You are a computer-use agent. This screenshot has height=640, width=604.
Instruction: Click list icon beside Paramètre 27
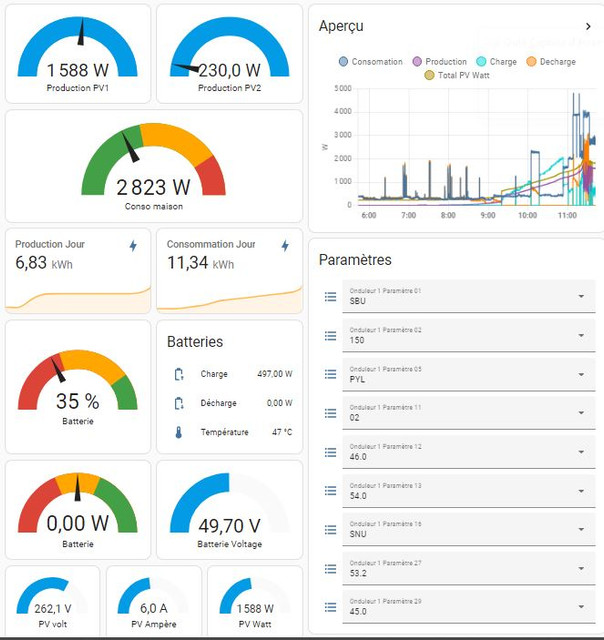(331, 569)
